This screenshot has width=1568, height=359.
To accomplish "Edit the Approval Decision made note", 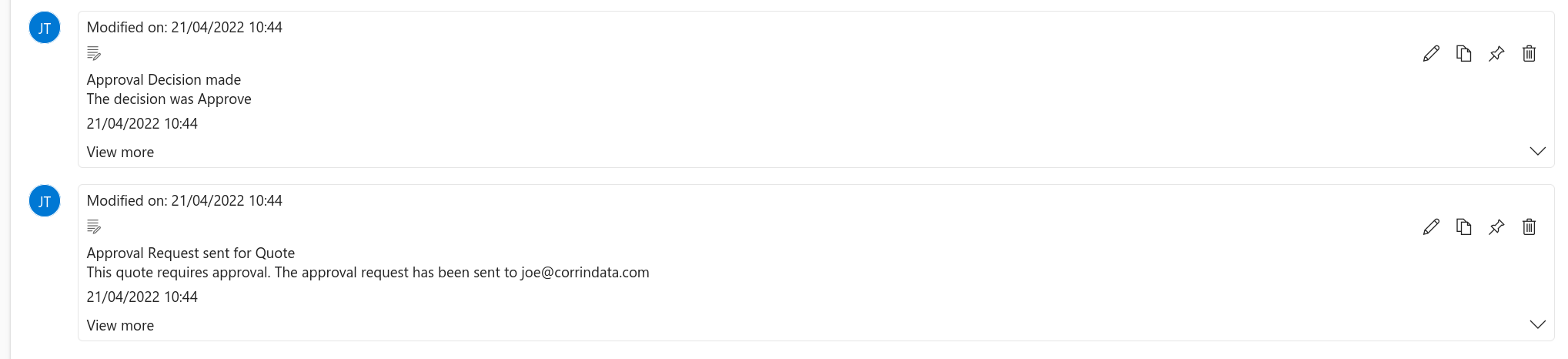I will pos(1431,54).
